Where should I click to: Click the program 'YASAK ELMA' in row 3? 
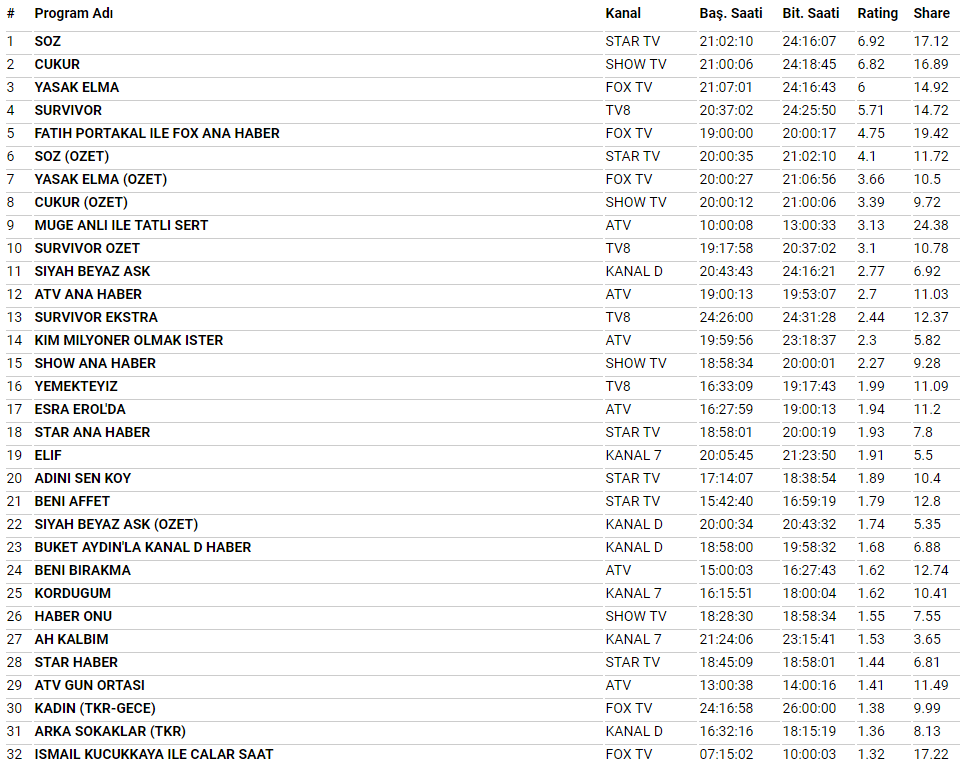[77, 88]
